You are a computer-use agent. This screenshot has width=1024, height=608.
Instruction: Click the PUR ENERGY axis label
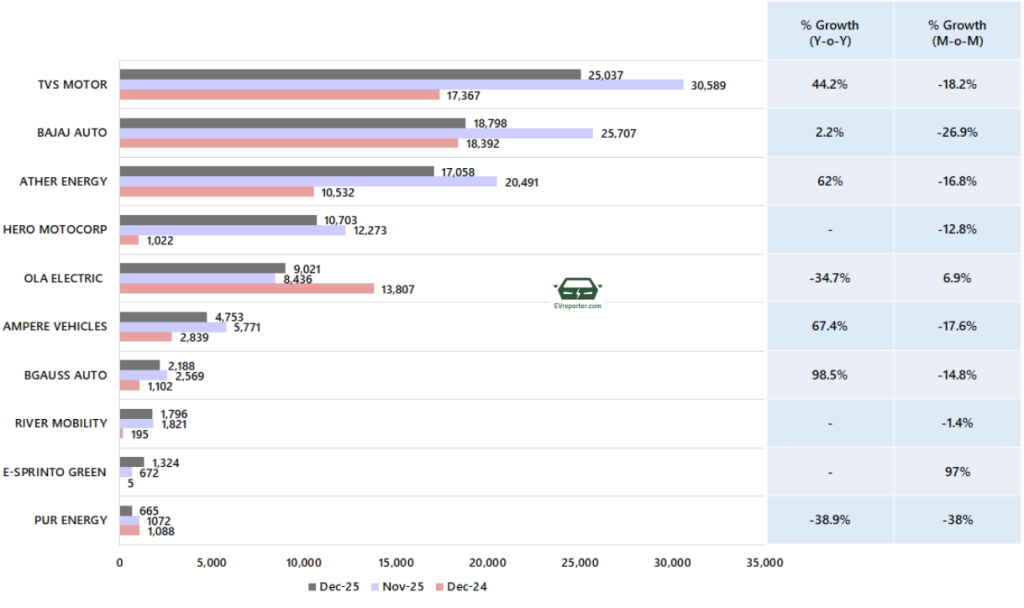[70, 520]
